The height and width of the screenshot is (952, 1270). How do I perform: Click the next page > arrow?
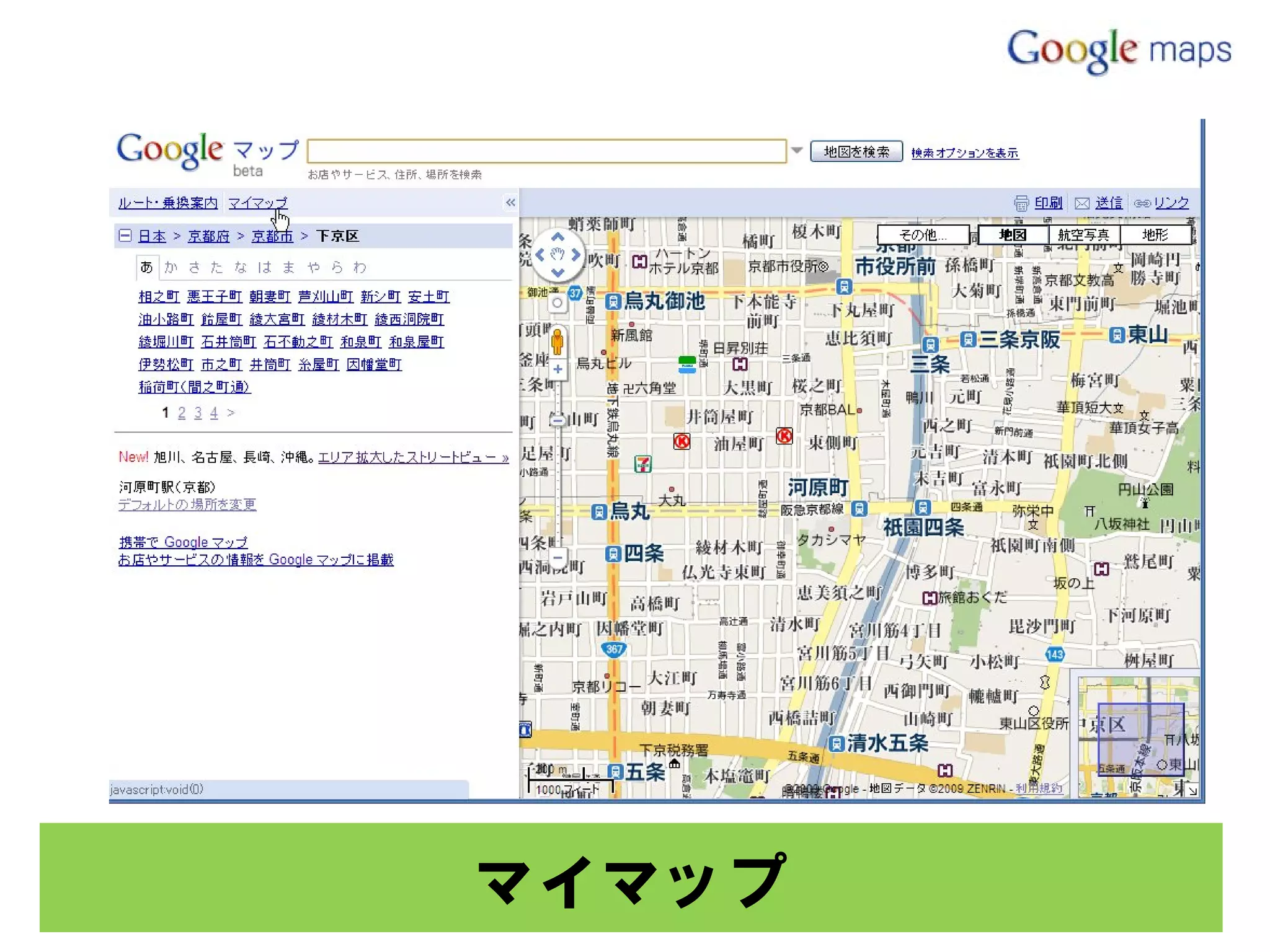(231, 413)
